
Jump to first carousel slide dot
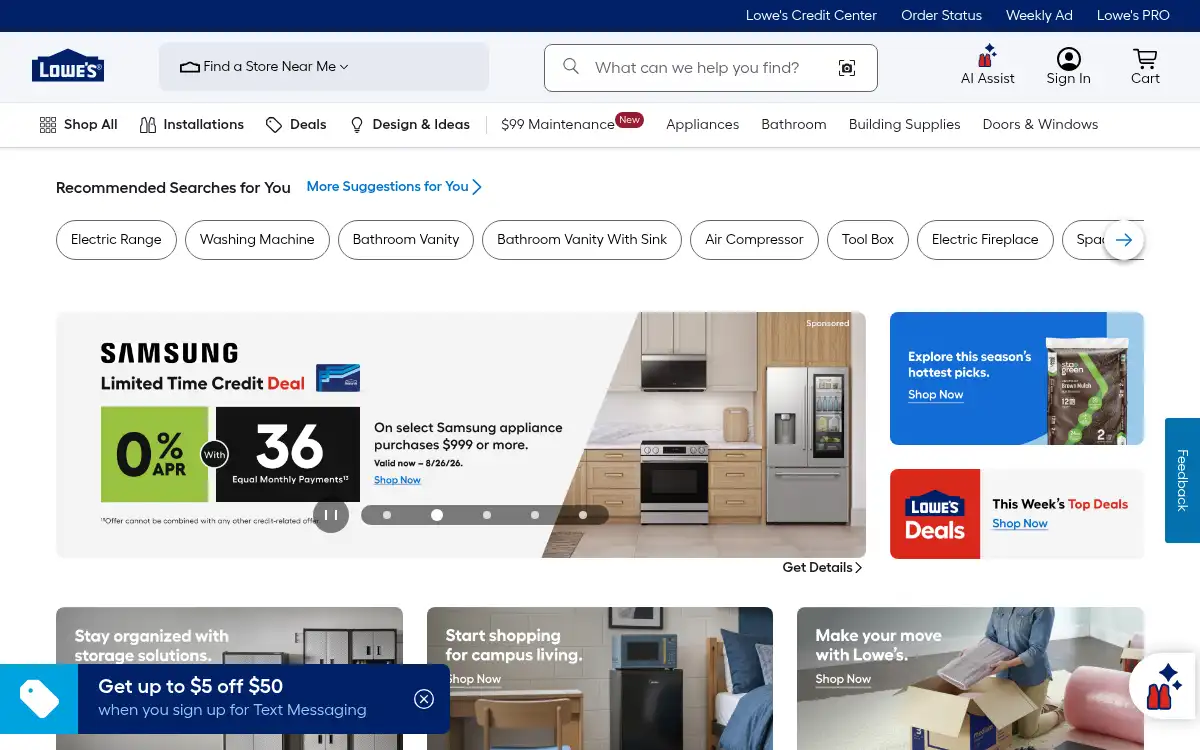tap(387, 515)
